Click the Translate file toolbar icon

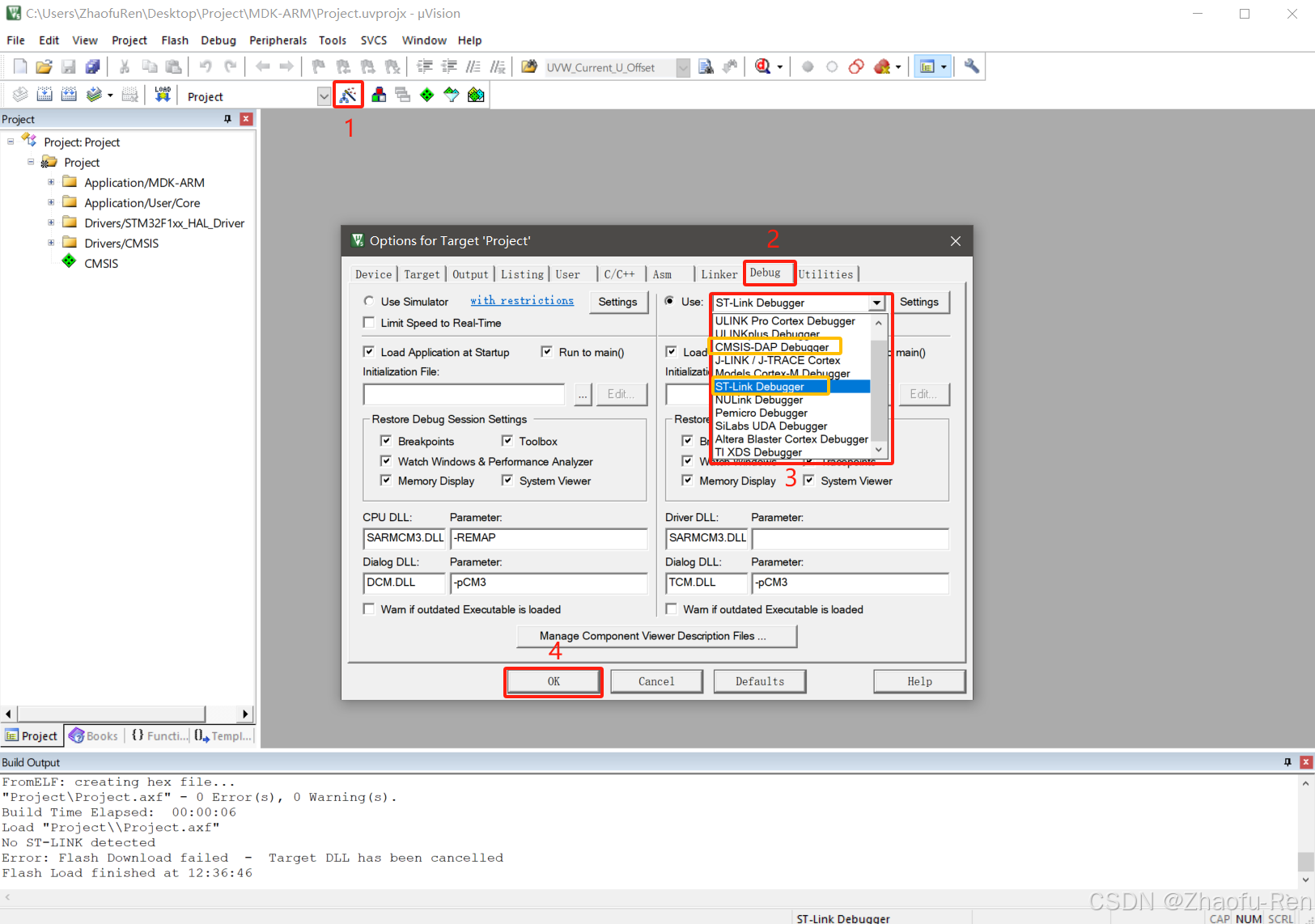pyautogui.click(x=20, y=95)
